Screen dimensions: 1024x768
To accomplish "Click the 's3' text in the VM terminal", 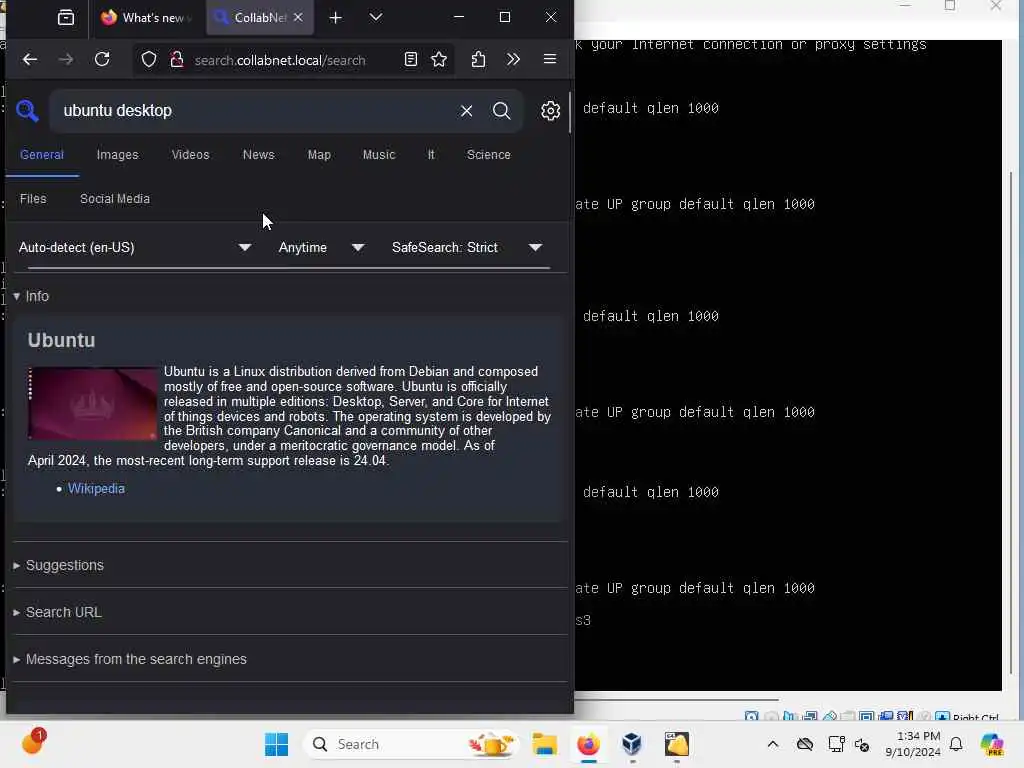I will pyautogui.click(x=583, y=620).
